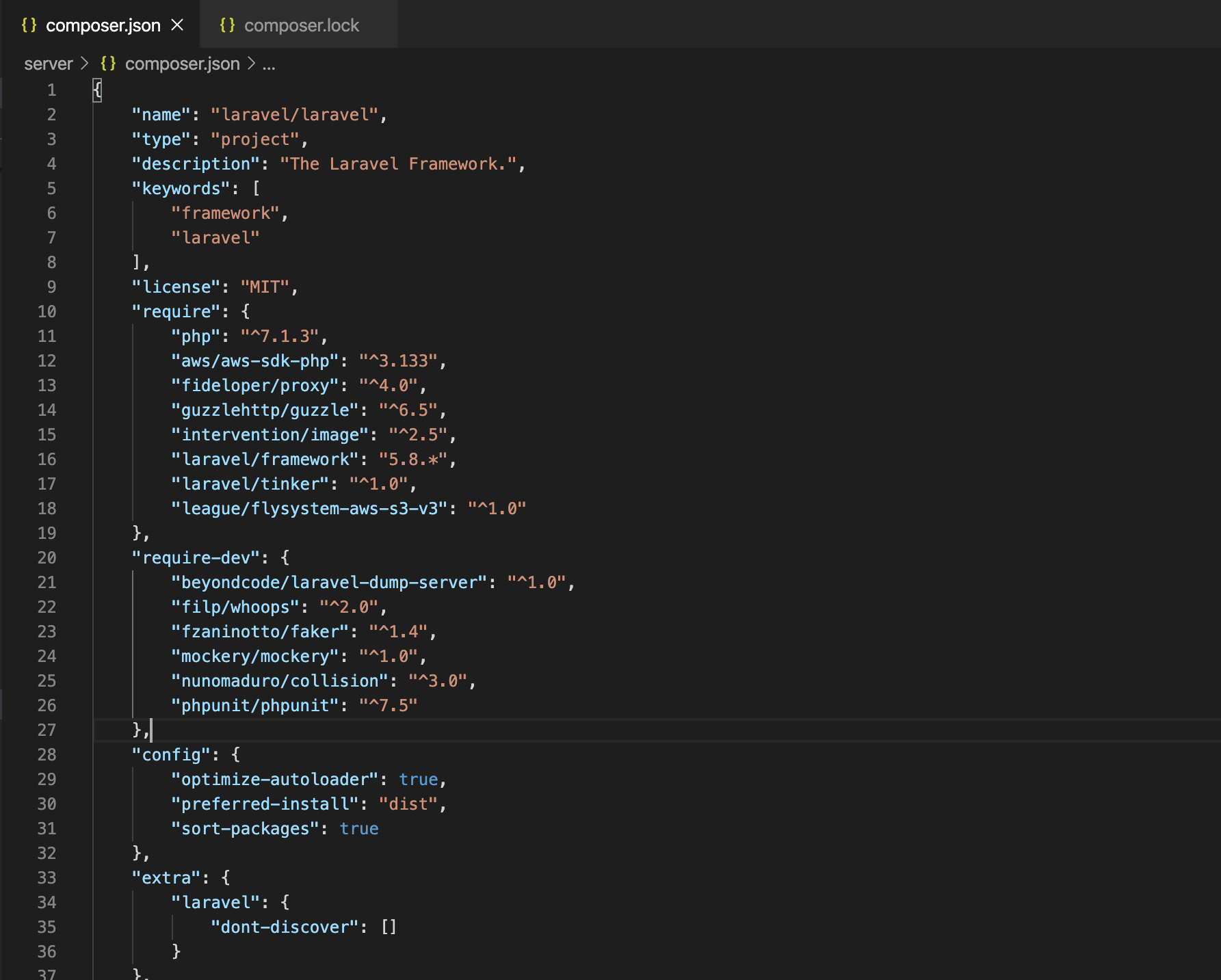Click the "^3.133" version value

(398, 361)
